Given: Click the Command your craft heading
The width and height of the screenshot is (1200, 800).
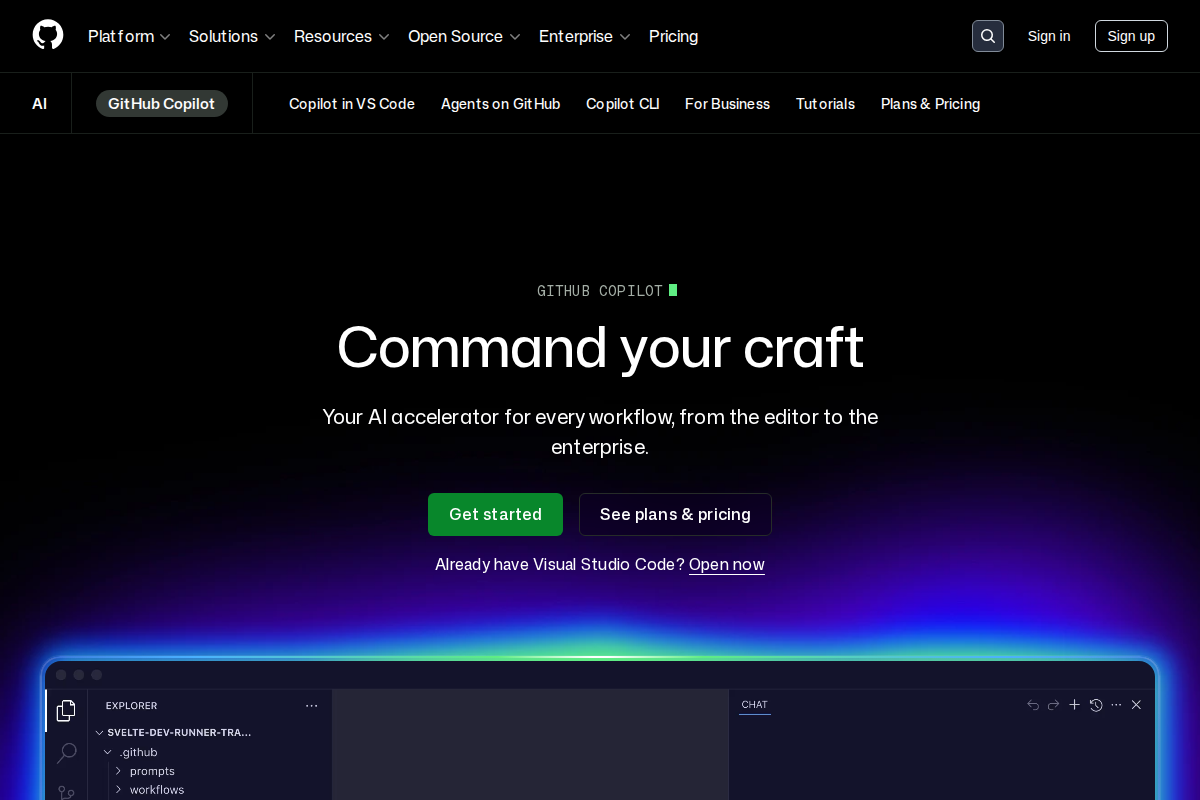Looking at the screenshot, I should 600,347.
